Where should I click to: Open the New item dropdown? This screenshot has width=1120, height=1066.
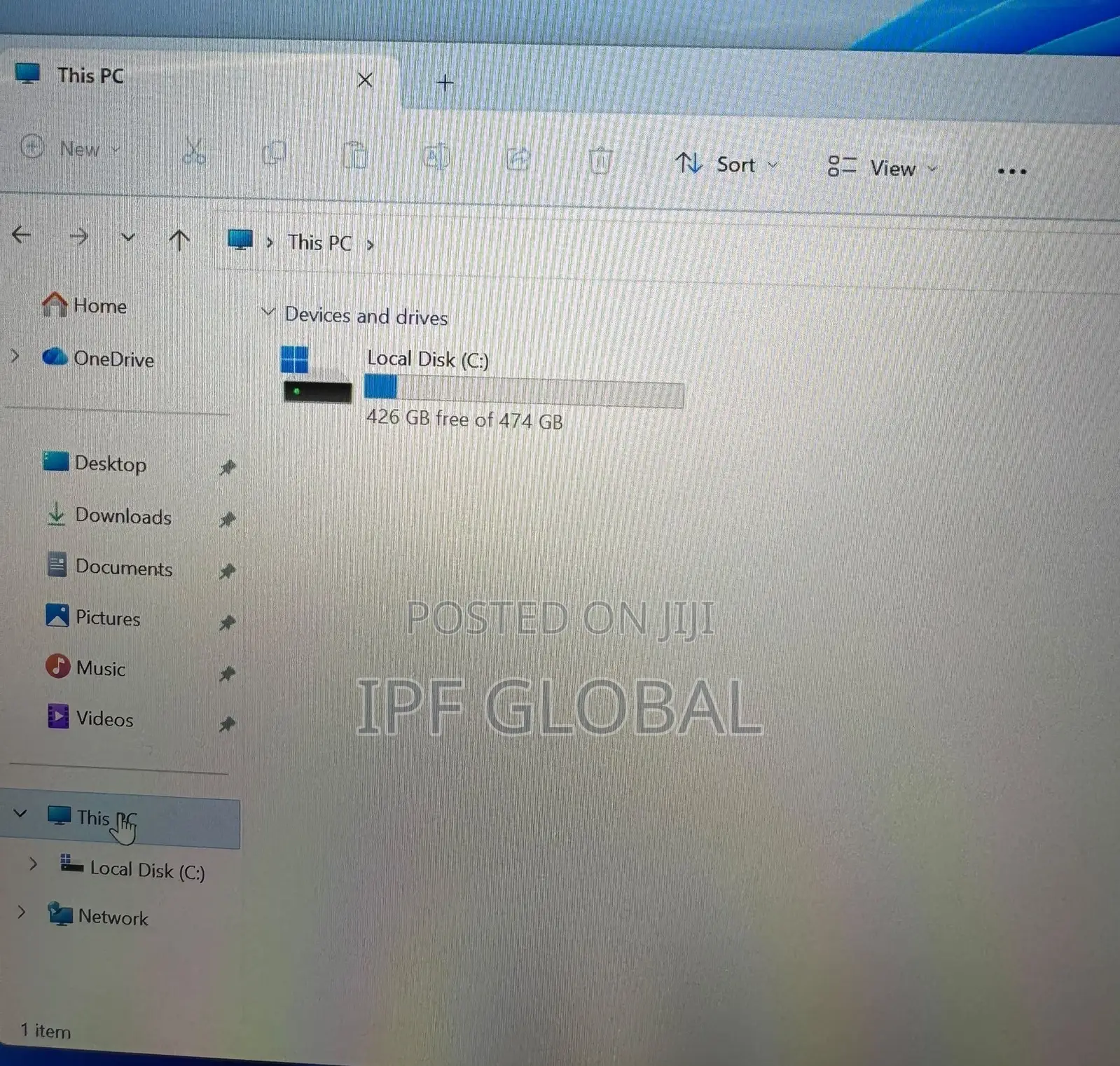pos(70,148)
